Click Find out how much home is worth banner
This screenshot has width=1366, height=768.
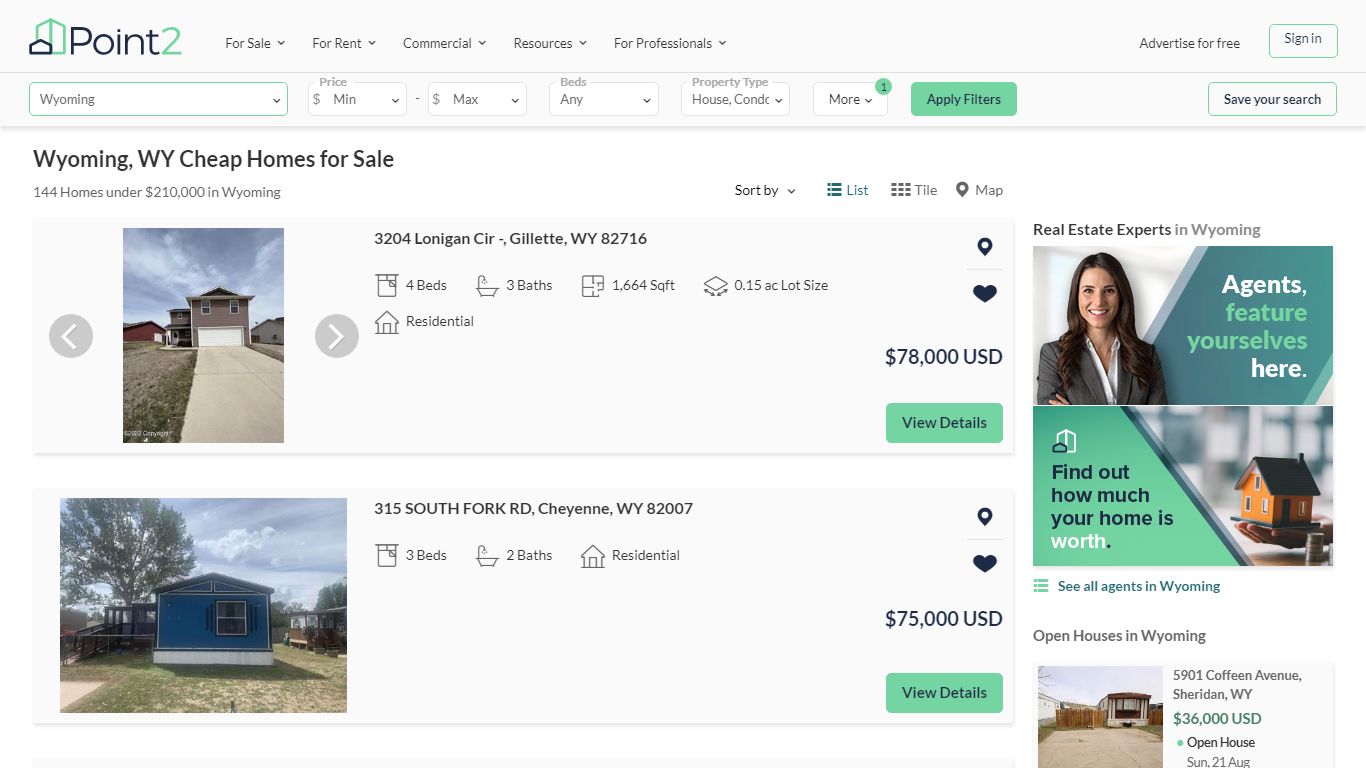point(1183,486)
